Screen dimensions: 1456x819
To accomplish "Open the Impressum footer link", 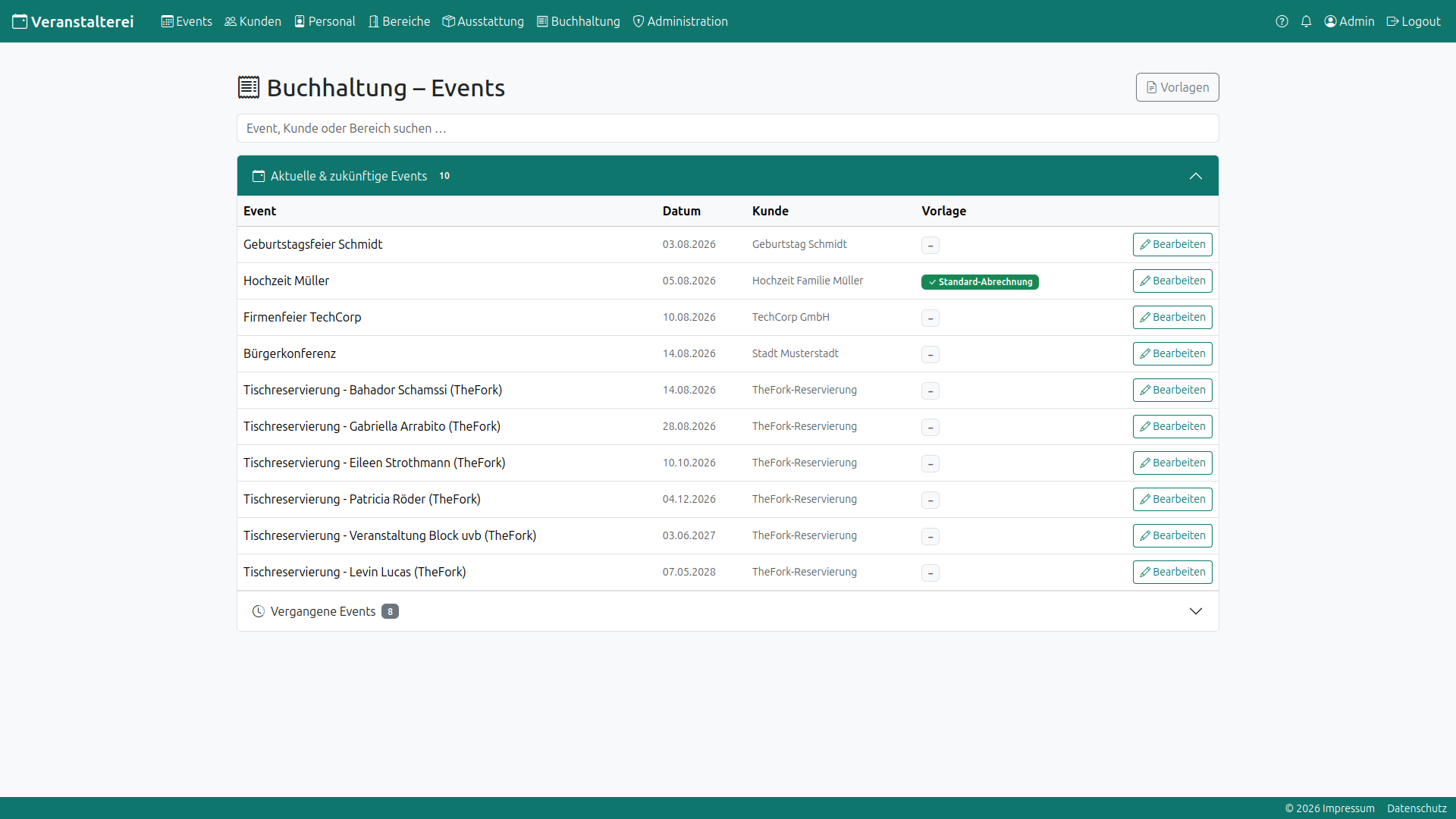I will 1348,808.
